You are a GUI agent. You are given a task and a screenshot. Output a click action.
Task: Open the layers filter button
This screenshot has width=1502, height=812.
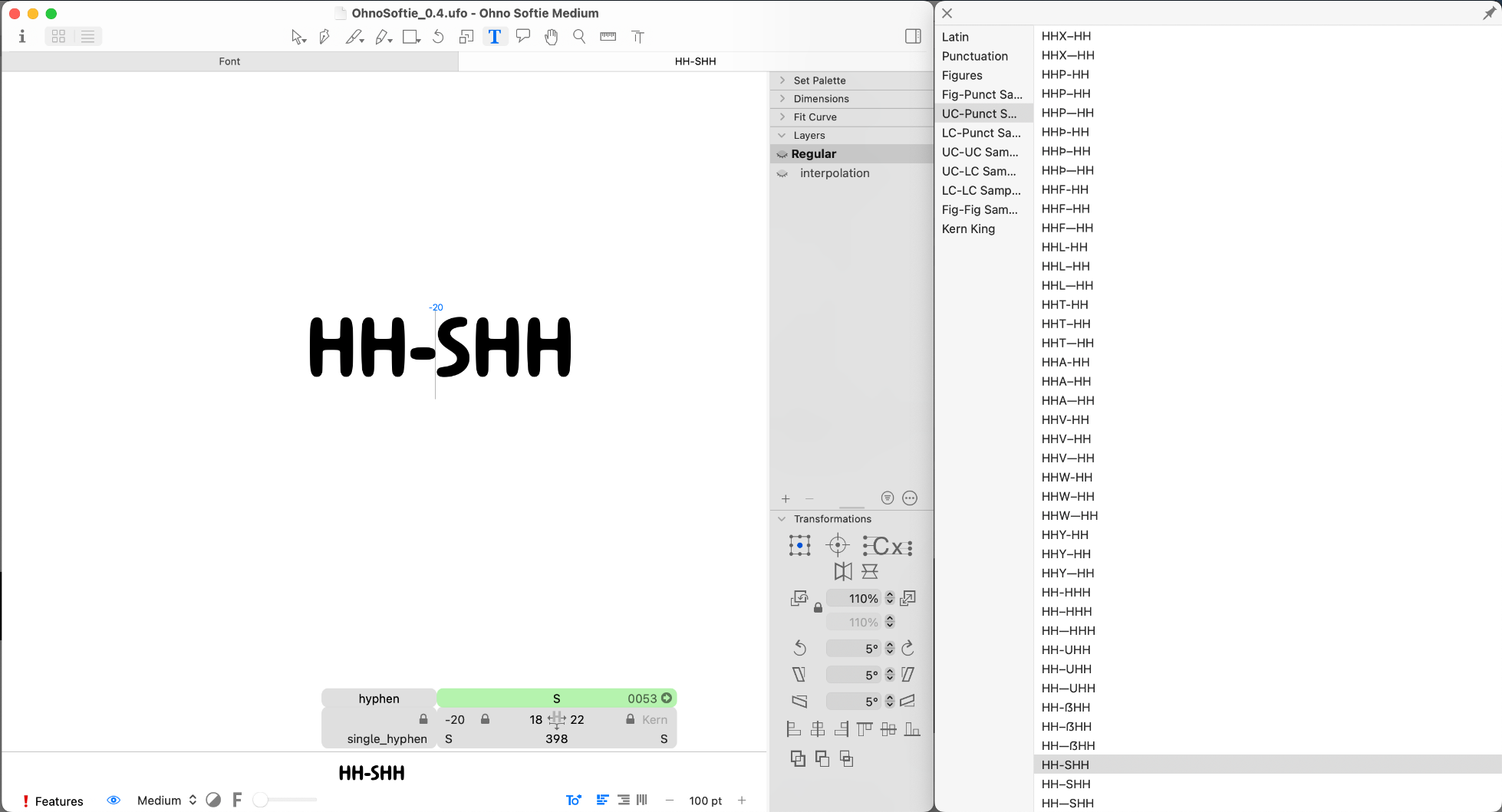pyautogui.click(x=888, y=498)
